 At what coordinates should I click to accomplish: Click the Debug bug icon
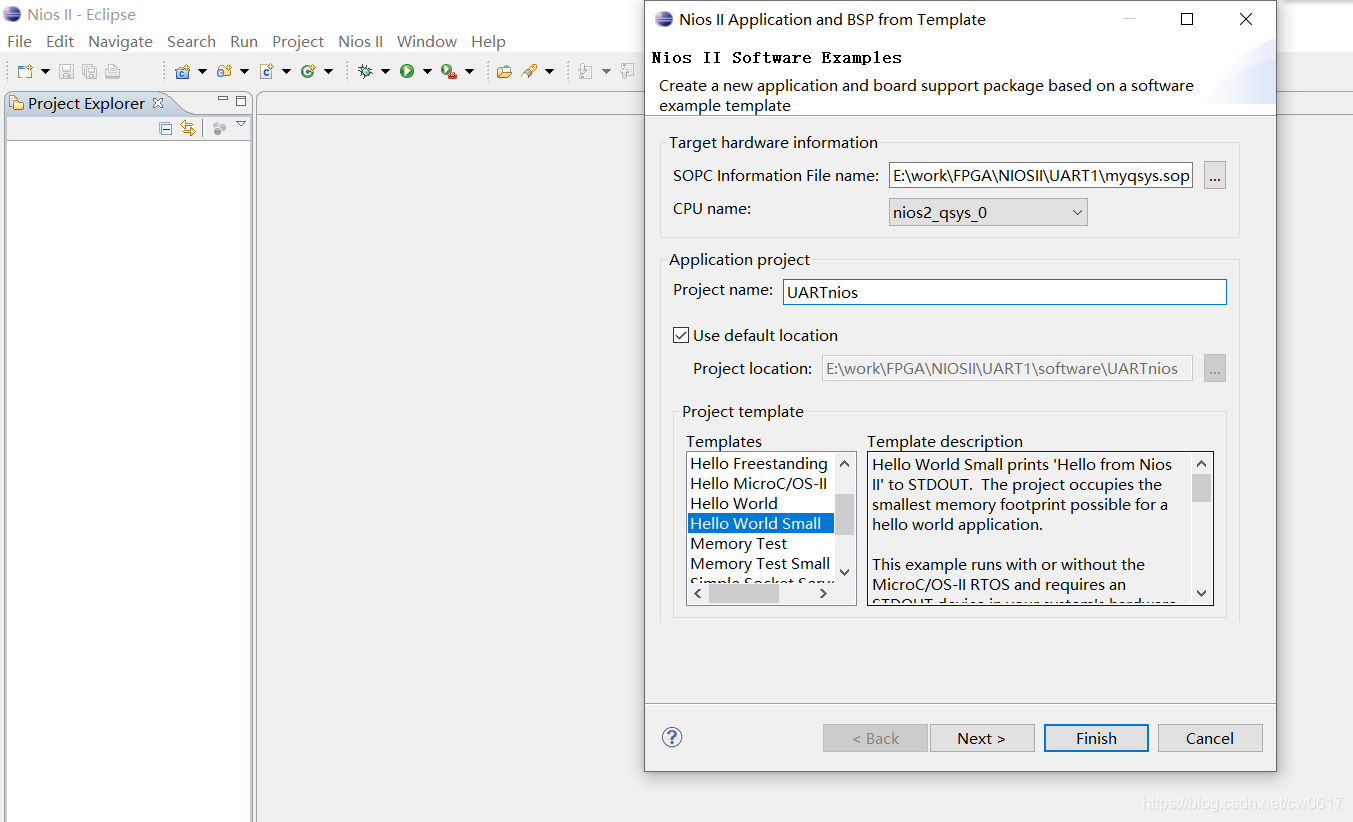365,71
